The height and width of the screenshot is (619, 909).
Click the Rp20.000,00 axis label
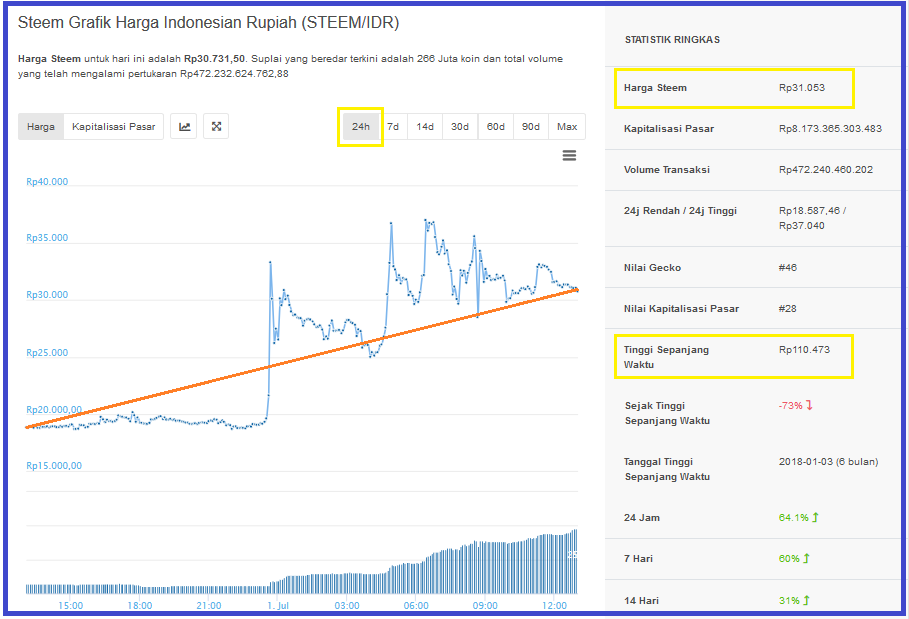tap(54, 410)
